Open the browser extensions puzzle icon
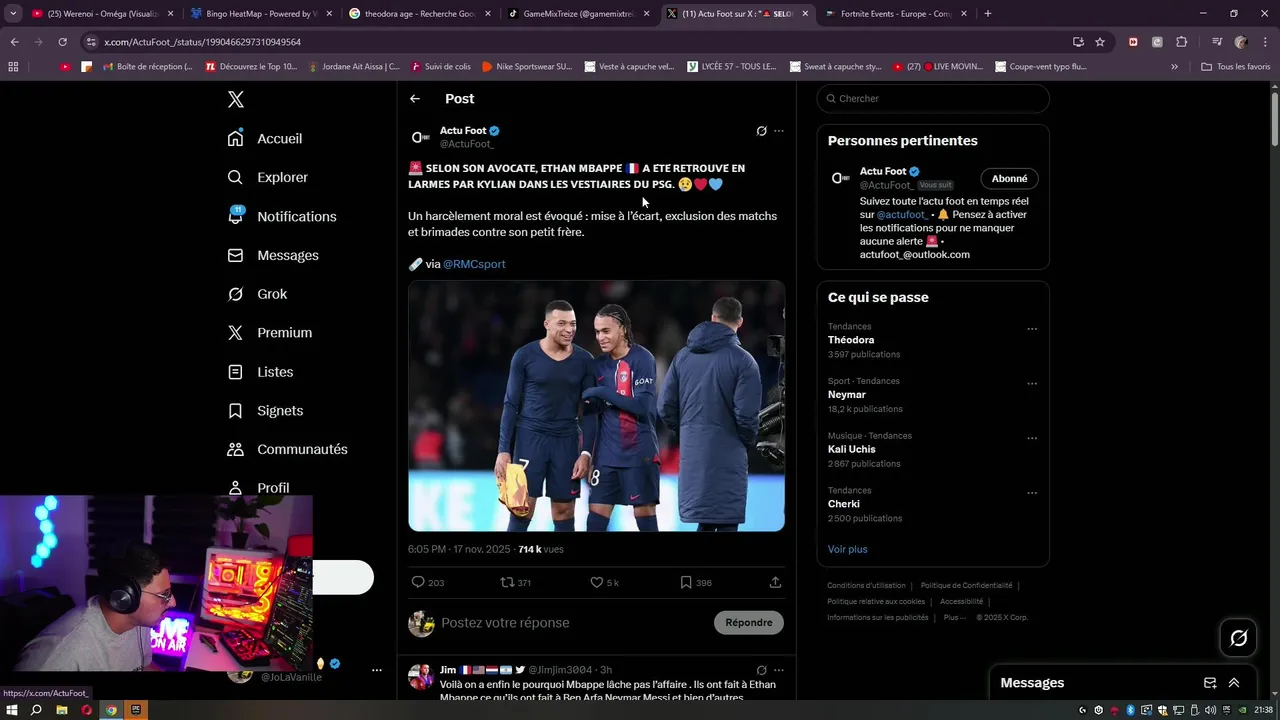This screenshot has height=720, width=1280. pyautogui.click(x=1181, y=42)
